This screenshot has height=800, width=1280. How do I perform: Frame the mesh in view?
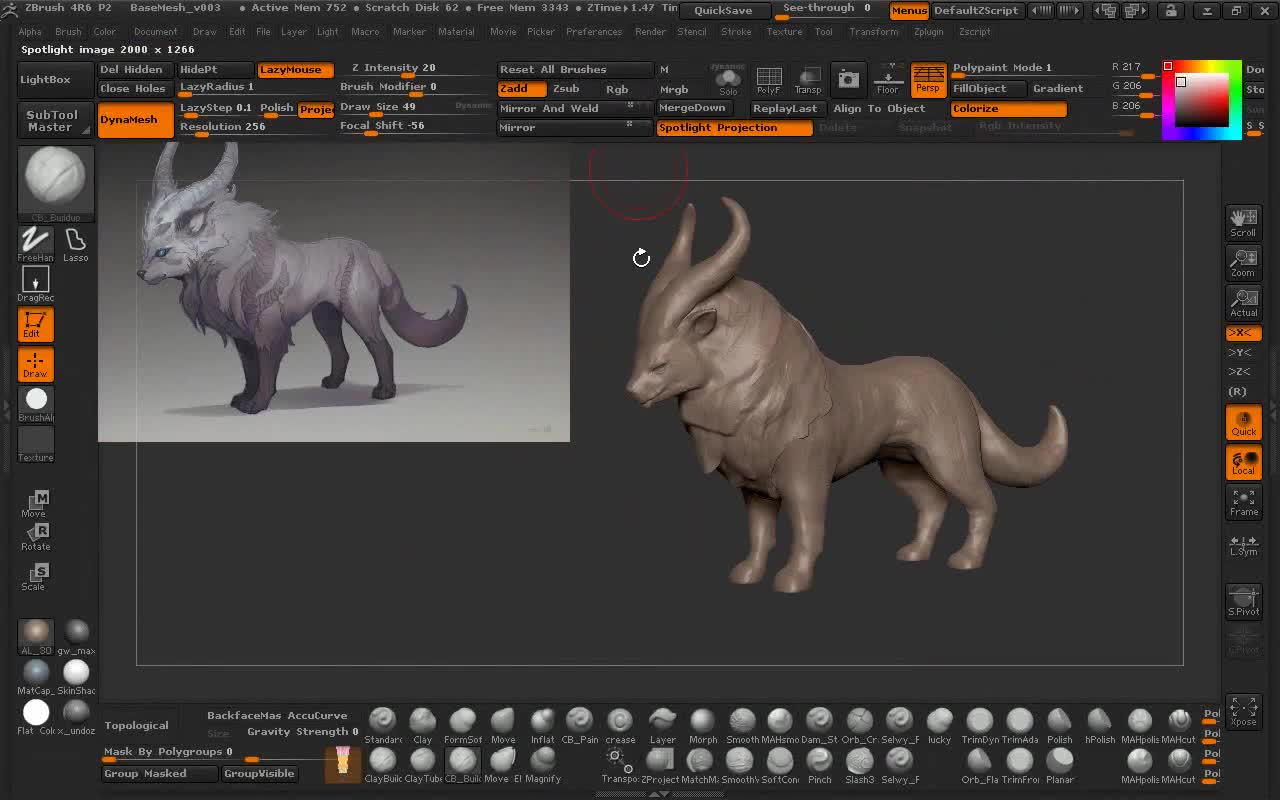click(1244, 502)
